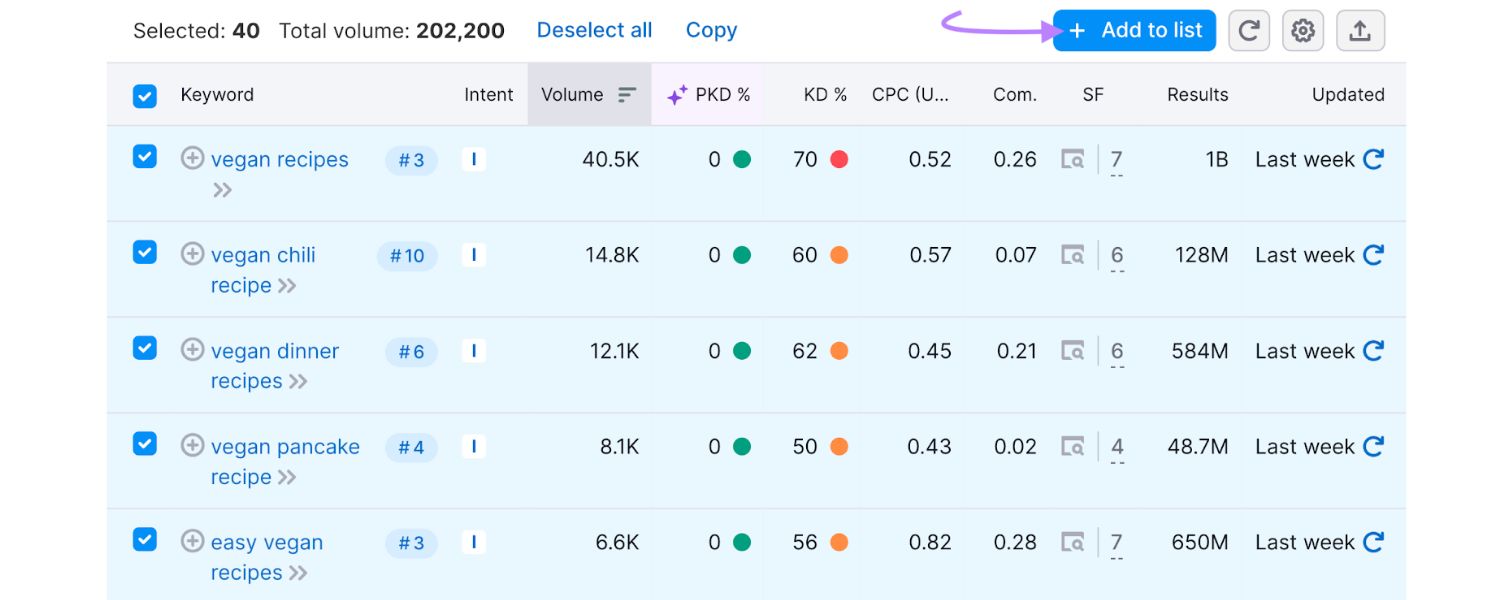Click the purple sparkle icon beside PKD %

click(x=676, y=94)
